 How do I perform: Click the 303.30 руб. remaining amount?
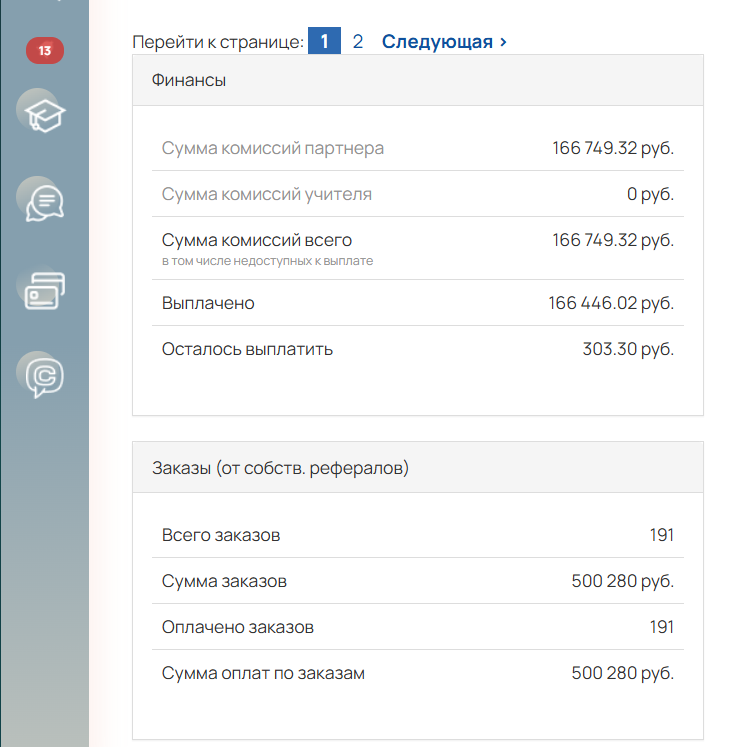[x=628, y=349]
